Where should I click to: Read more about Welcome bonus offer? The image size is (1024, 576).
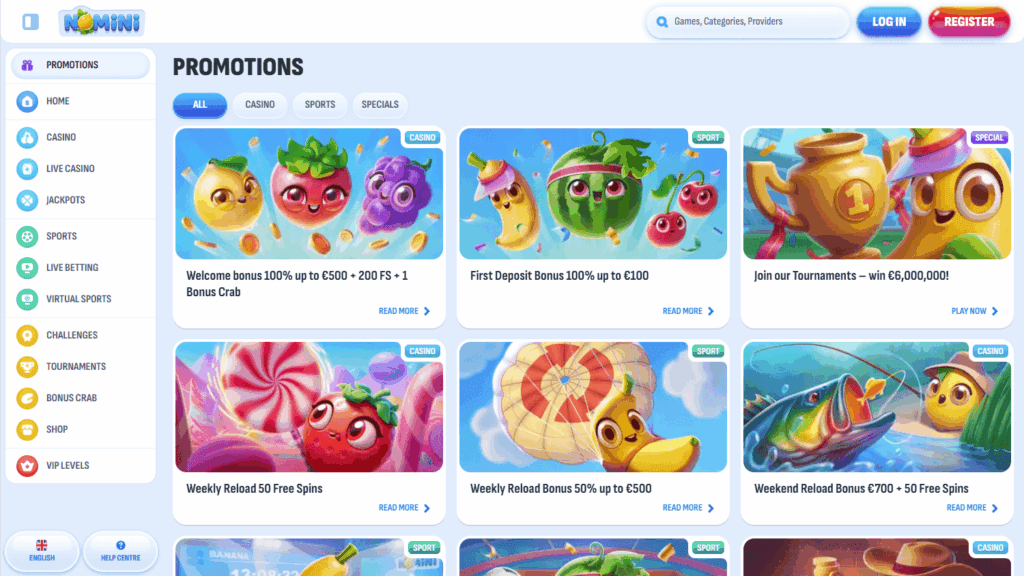point(404,311)
